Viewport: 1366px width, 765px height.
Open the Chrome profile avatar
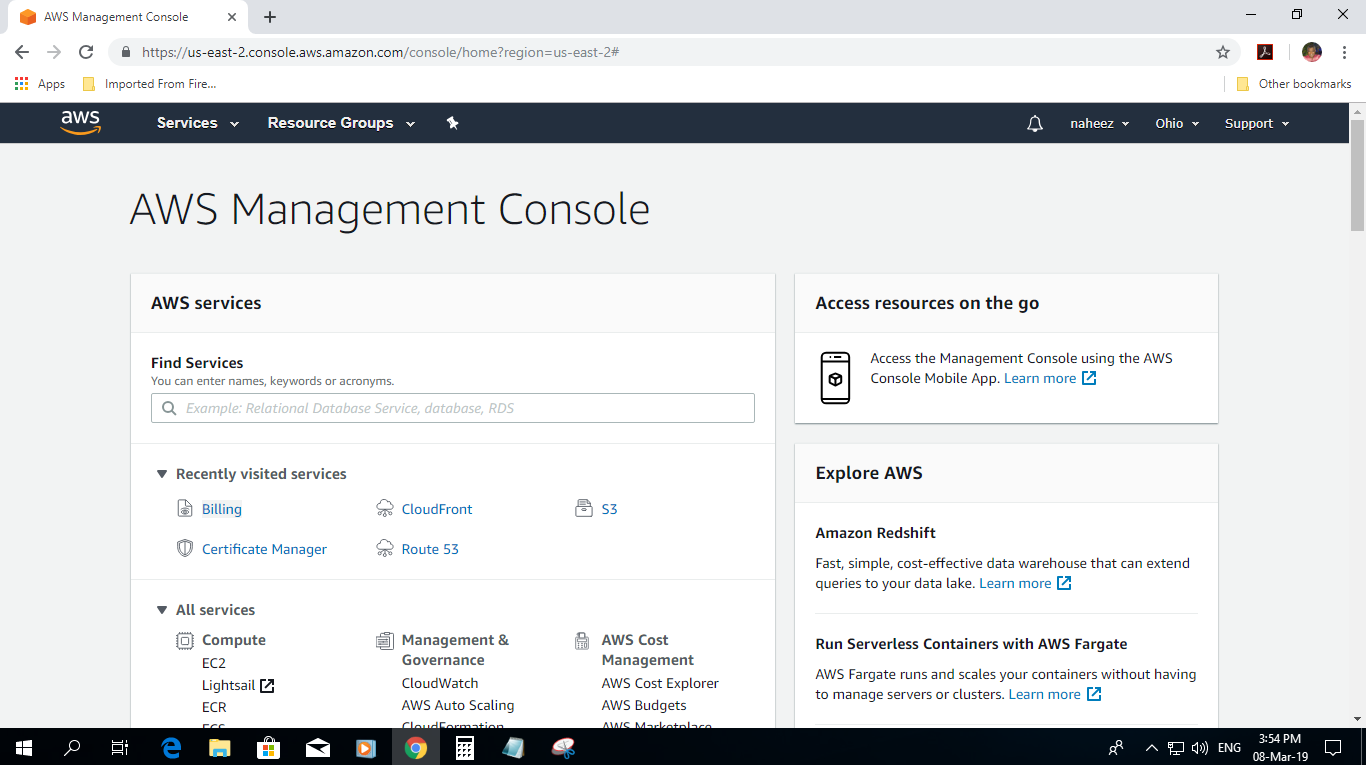(1311, 52)
